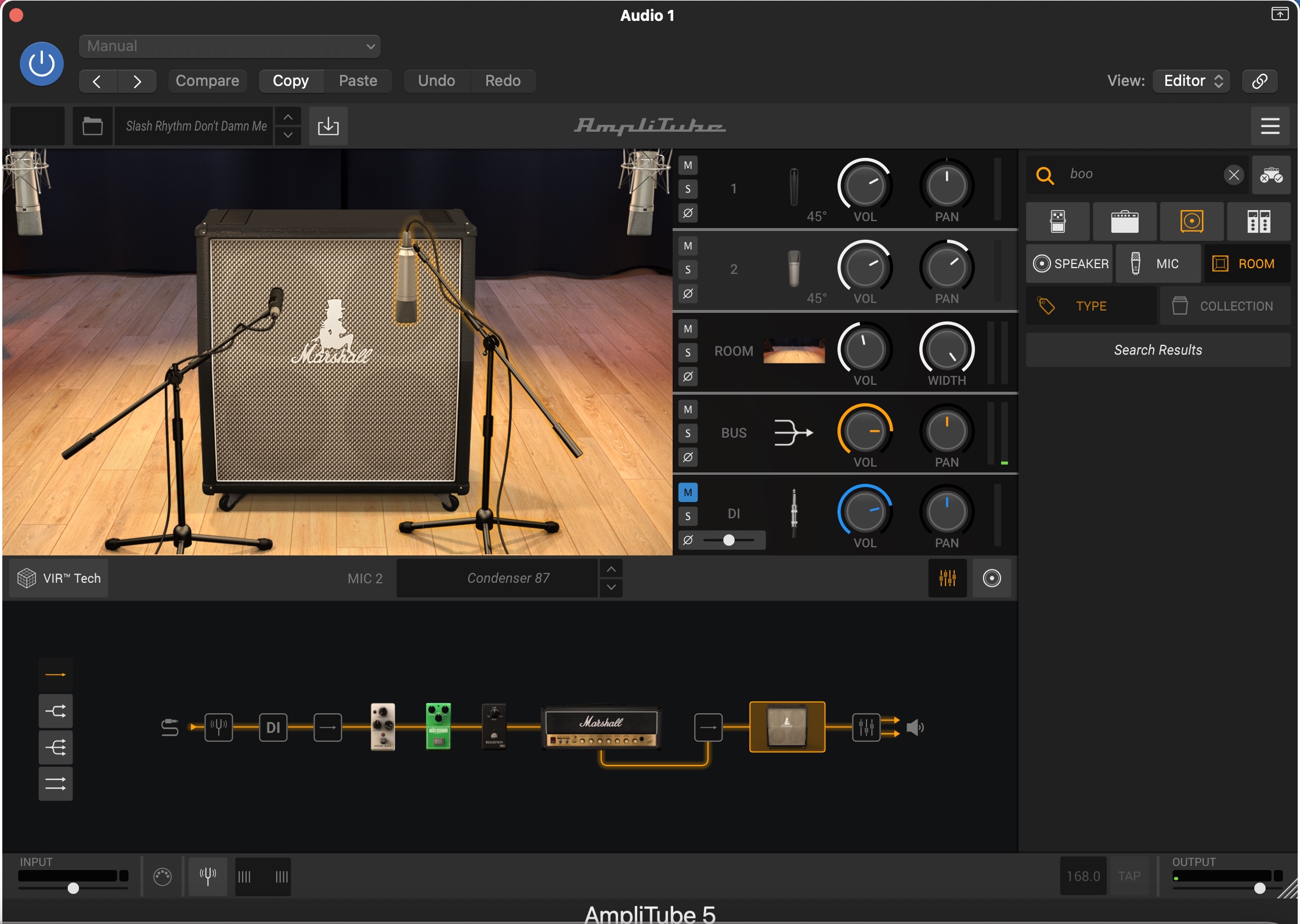Select the highlighted cabinet block
The image size is (1300, 924).
click(x=787, y=727)
